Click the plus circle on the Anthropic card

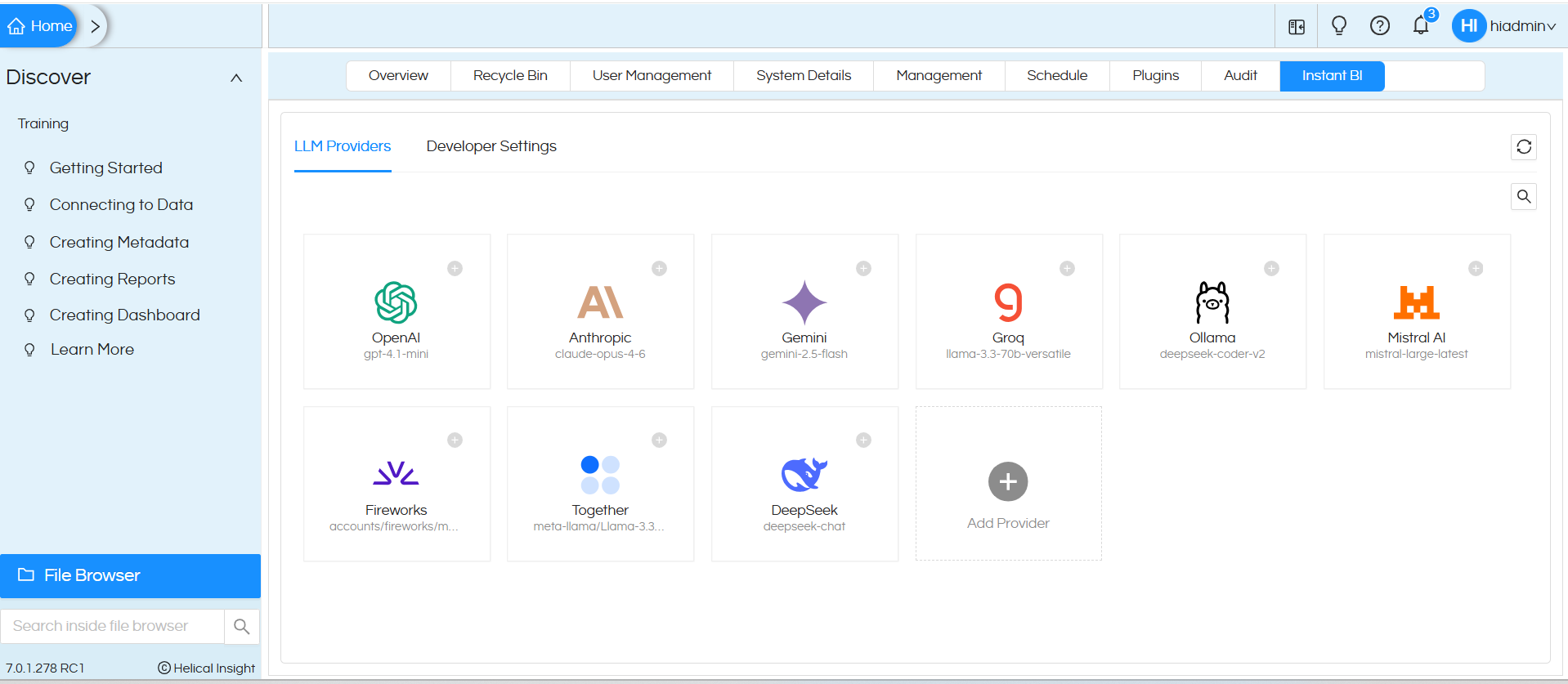[659, 268]
